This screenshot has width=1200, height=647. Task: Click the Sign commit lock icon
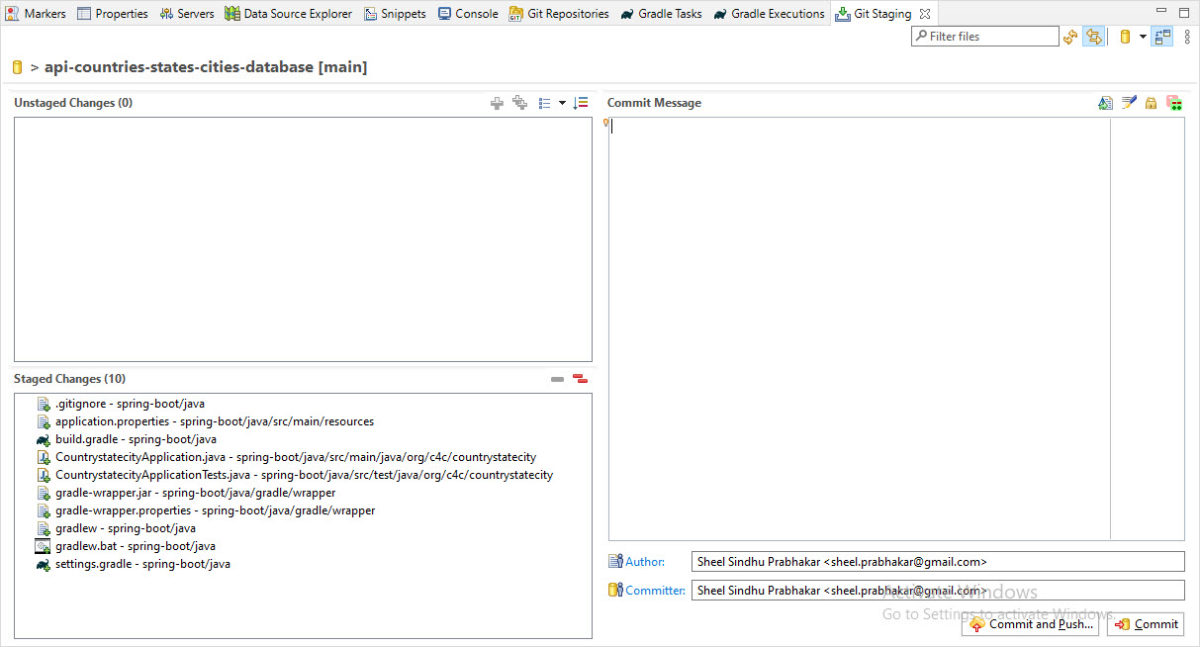[1151, 103]
